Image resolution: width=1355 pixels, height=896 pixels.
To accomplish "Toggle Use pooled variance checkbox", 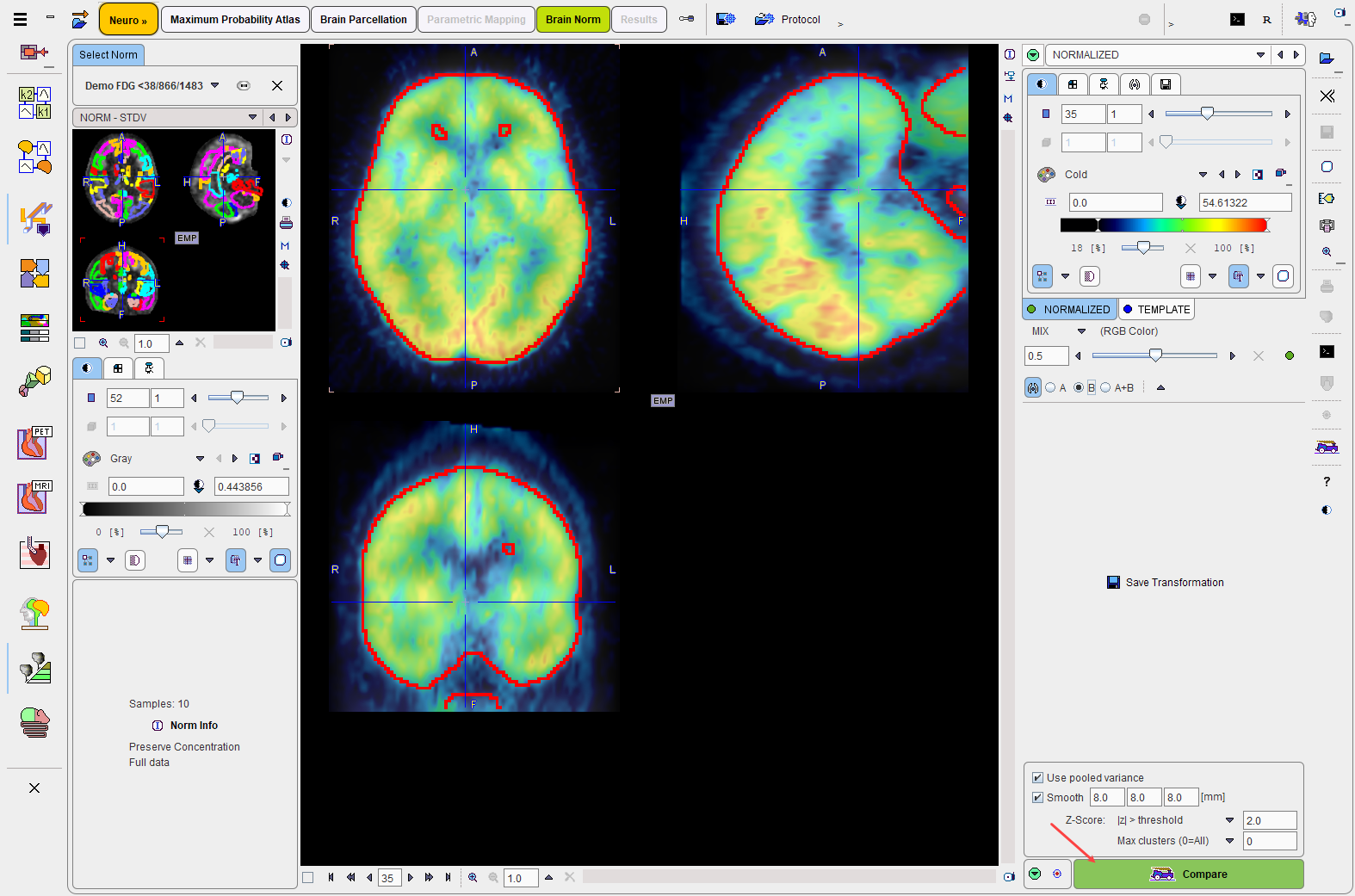I will coord(1037,778).
